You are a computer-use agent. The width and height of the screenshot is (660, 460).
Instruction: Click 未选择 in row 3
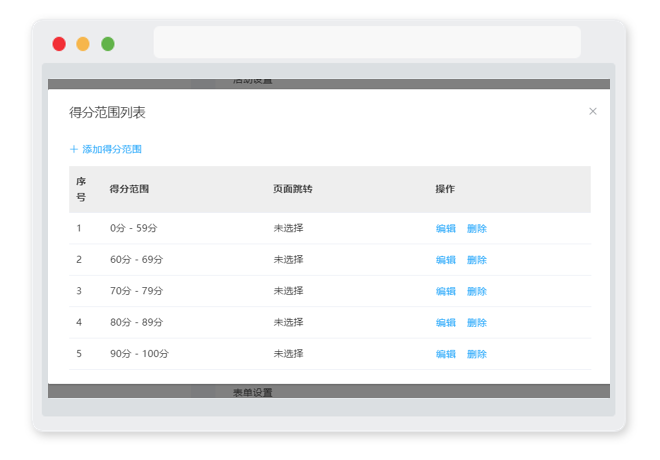[288, 291]
